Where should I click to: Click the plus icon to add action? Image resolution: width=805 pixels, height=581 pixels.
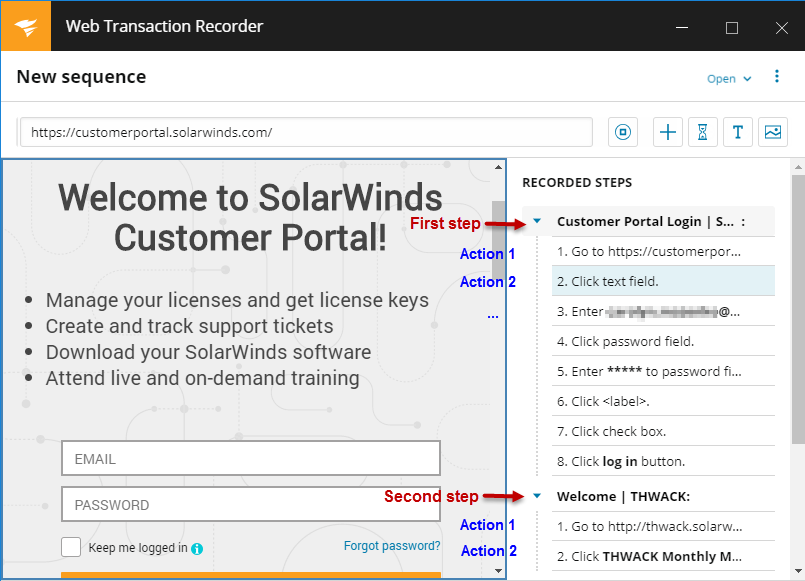click(668, 132)
